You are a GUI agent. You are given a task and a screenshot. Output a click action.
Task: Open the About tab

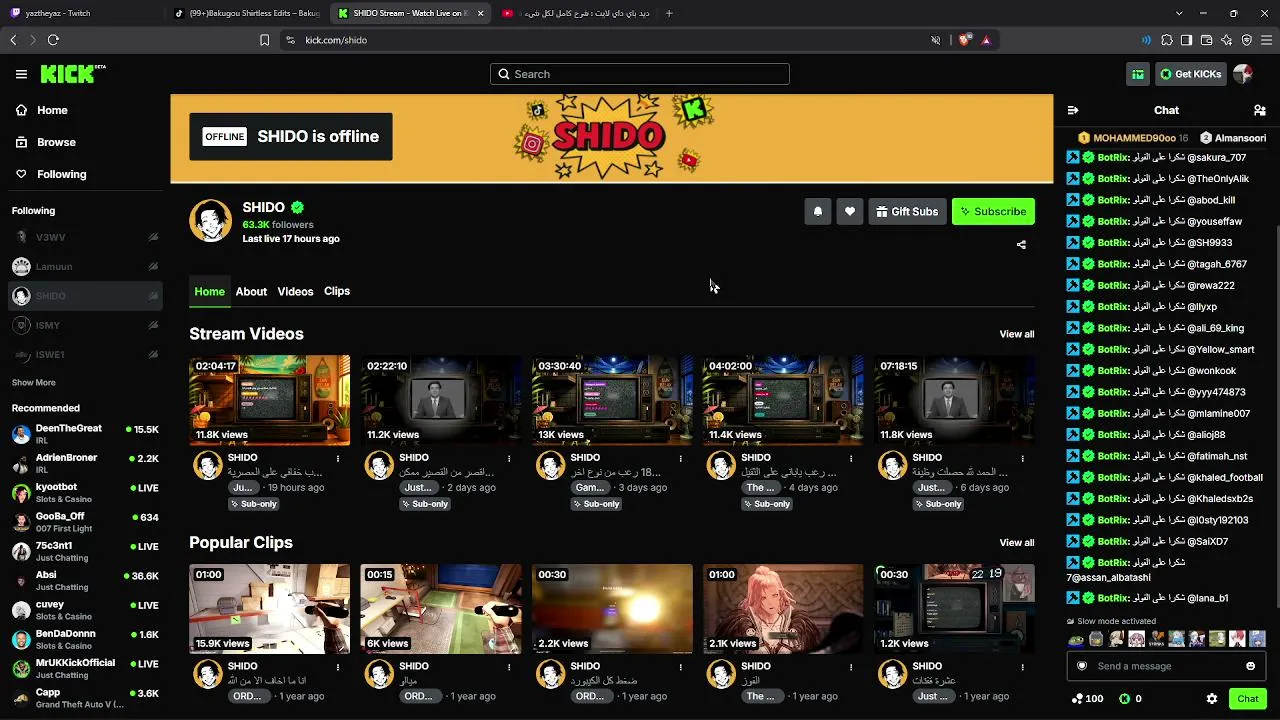click(251, 291)
